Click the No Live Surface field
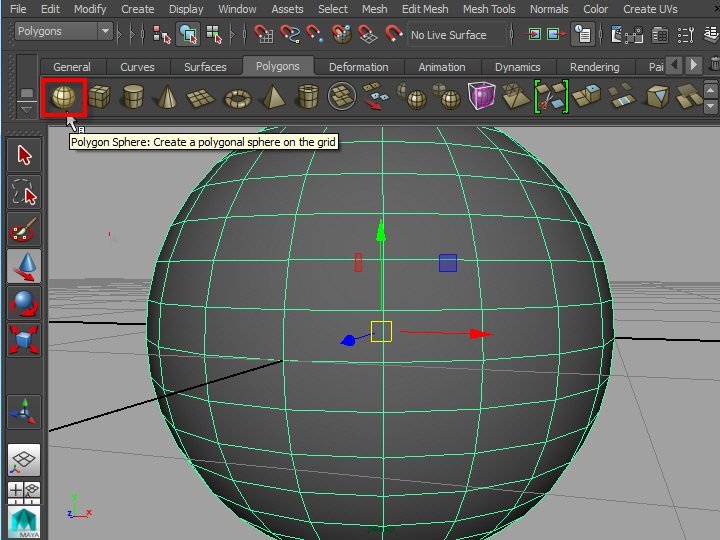 [456, 35]
